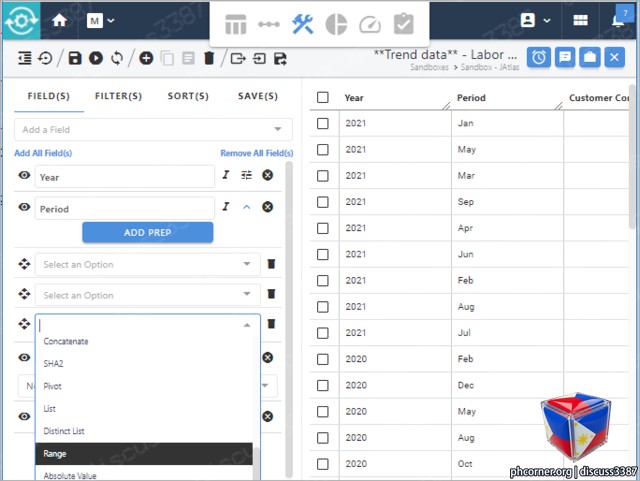The width and height of the screenshot is (640, 481).
Task: Switch to the FILTER(S) tab
Action: click(118, 96)
